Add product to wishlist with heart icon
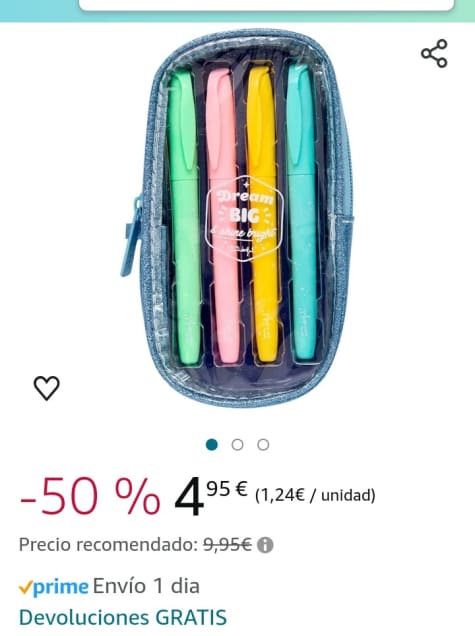The height and width of the screenshot is (636, 475). point(47,388)
